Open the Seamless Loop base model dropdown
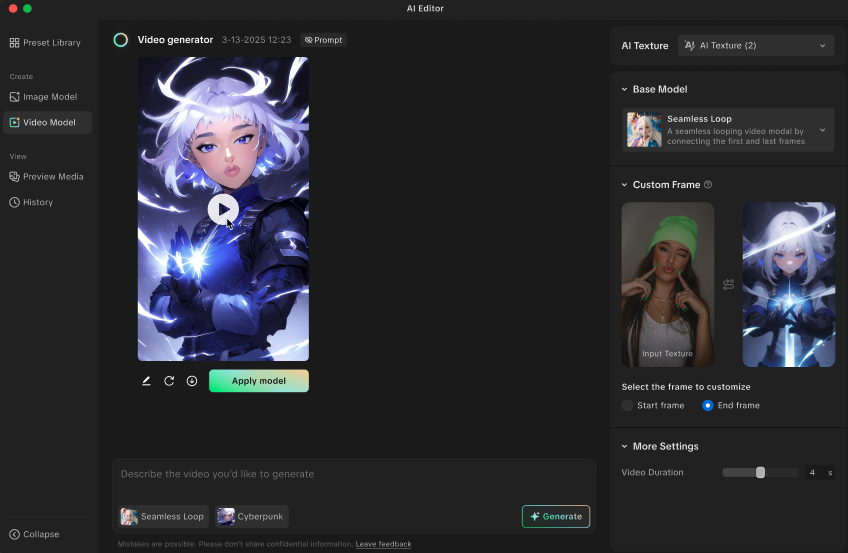 click(728, 130)
